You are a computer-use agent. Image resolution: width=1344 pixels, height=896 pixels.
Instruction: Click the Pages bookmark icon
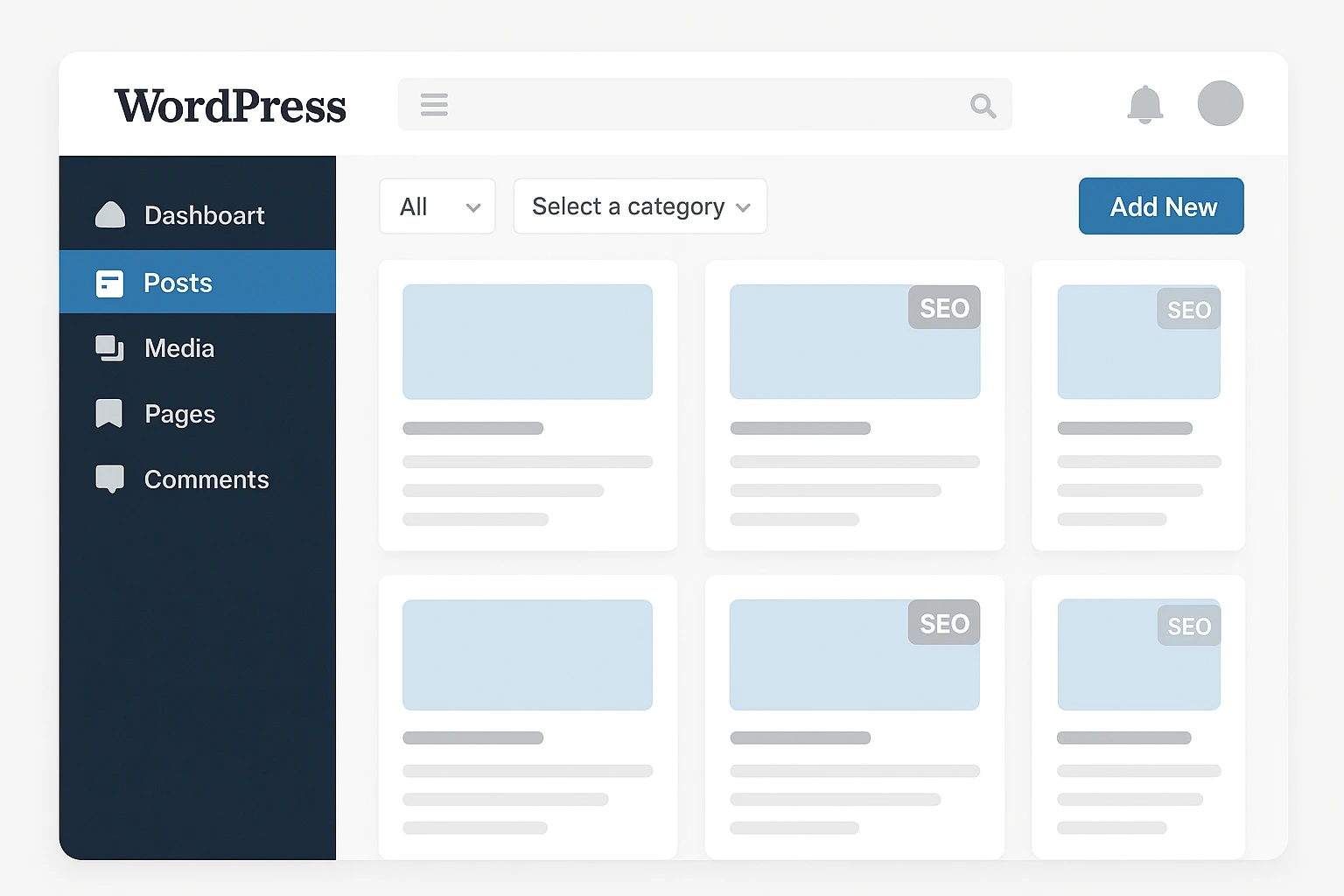pos(108,413)
